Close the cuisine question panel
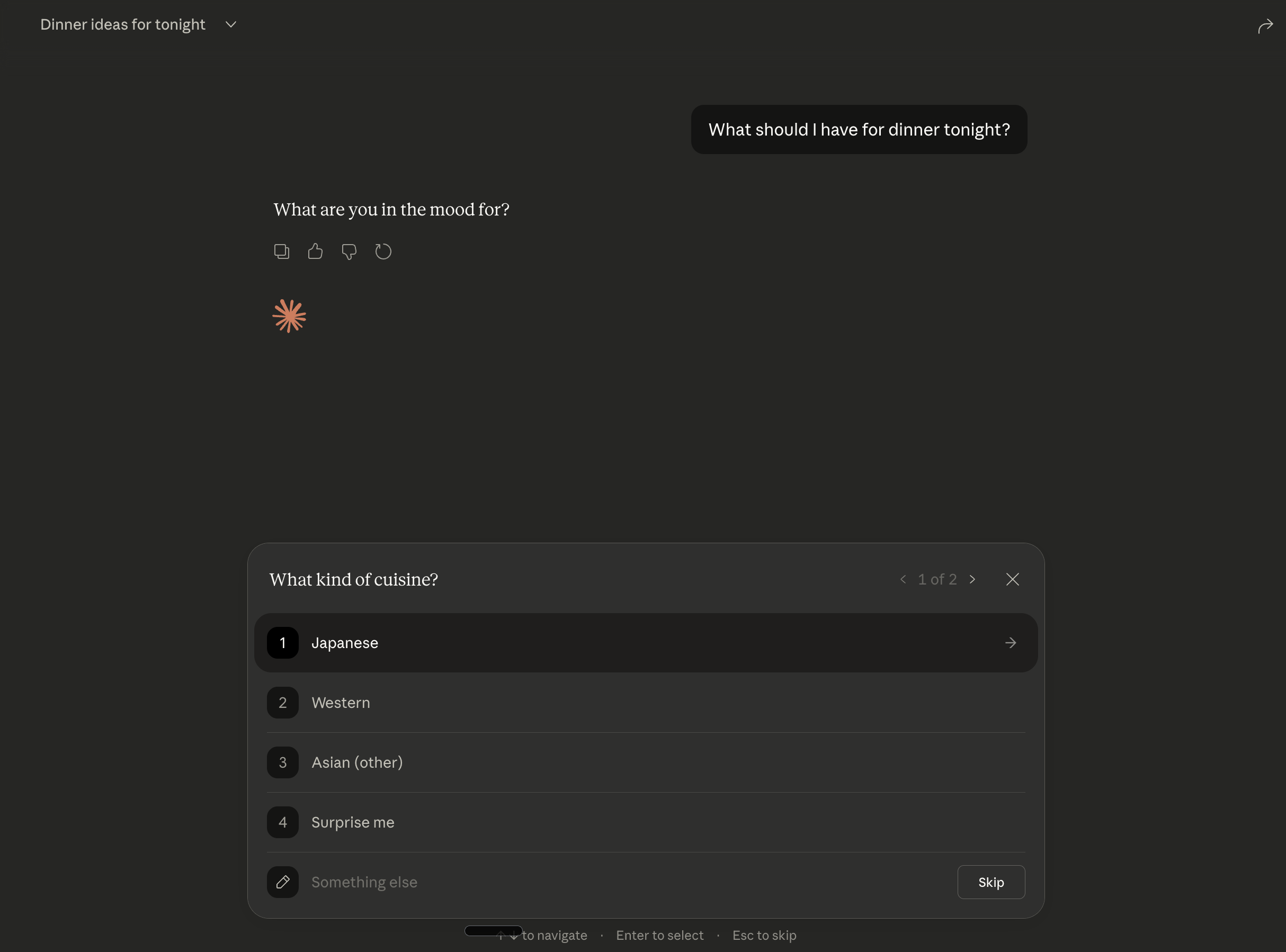This screenshot has width=1286, height=952. pyautogui.click(x=1013, y=579)
